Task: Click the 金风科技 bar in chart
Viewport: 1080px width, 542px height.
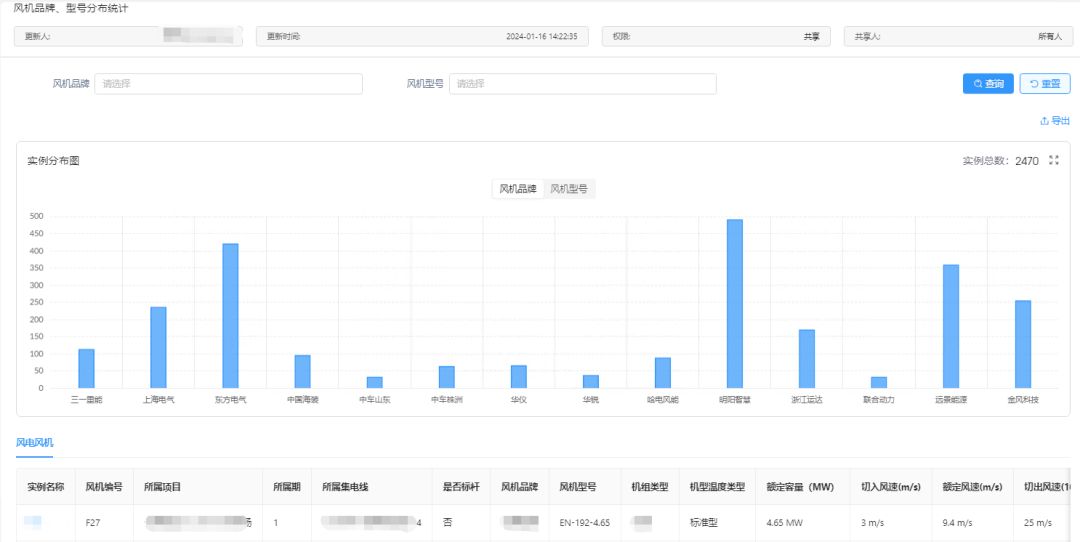Action: coord(1023,344)
